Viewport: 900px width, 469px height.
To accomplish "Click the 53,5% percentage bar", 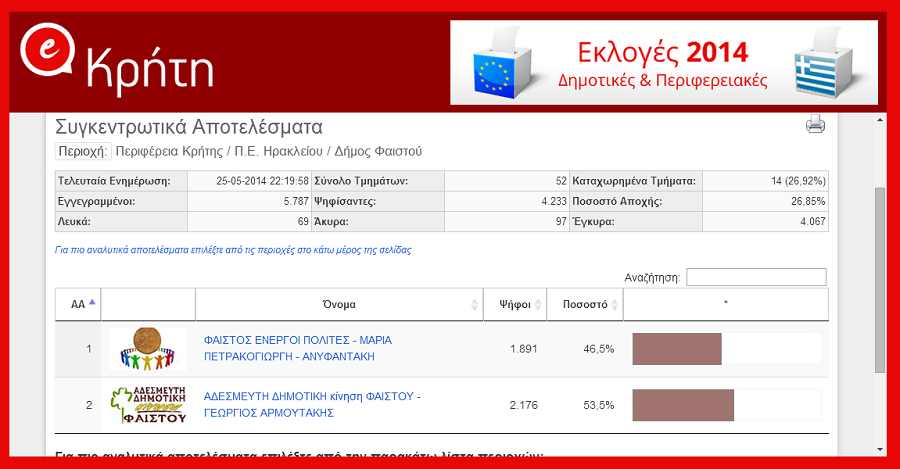I will click(x=683, y=405).
